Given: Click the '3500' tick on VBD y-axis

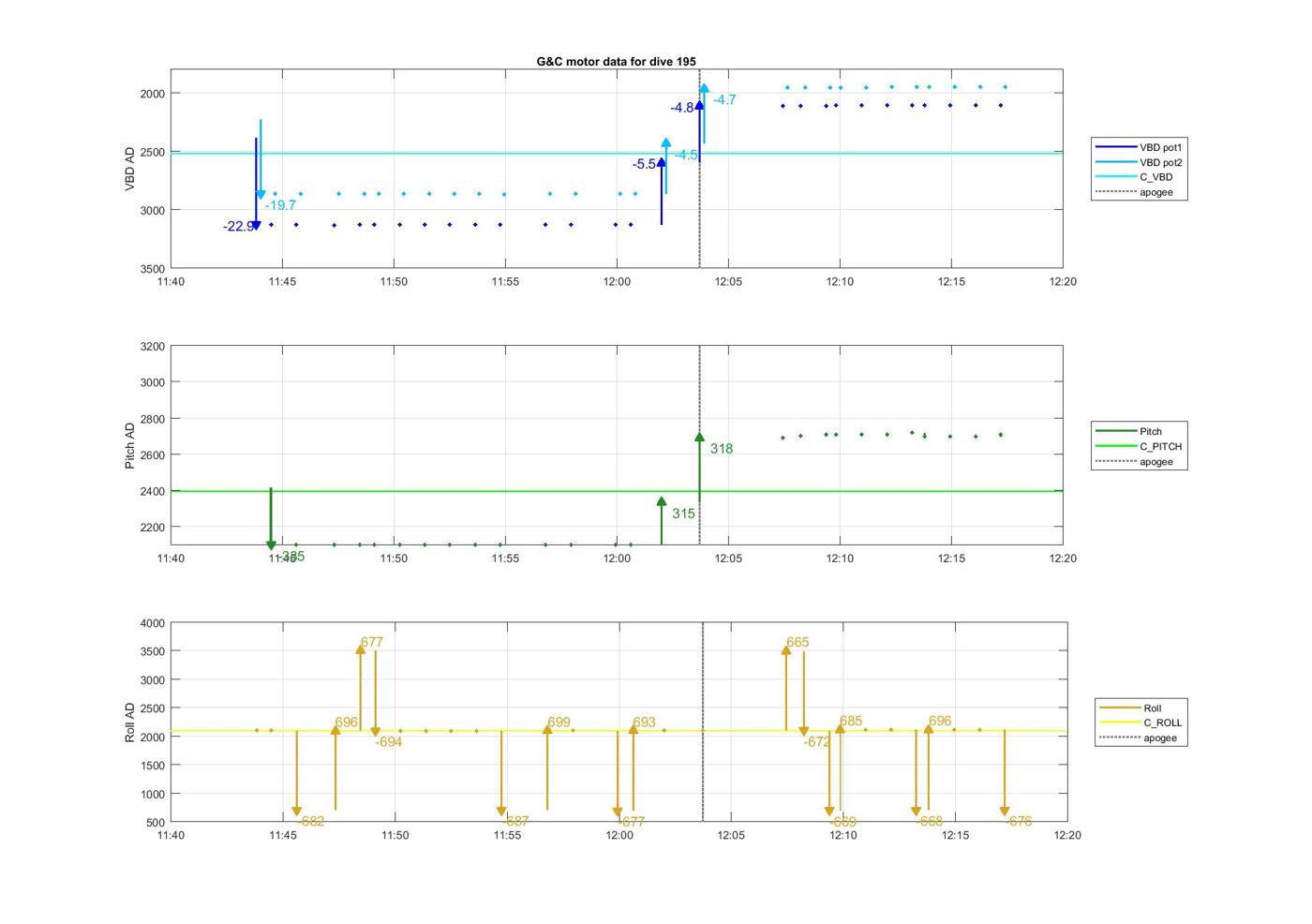Looking at the screenshot, I should coord(152,269).
